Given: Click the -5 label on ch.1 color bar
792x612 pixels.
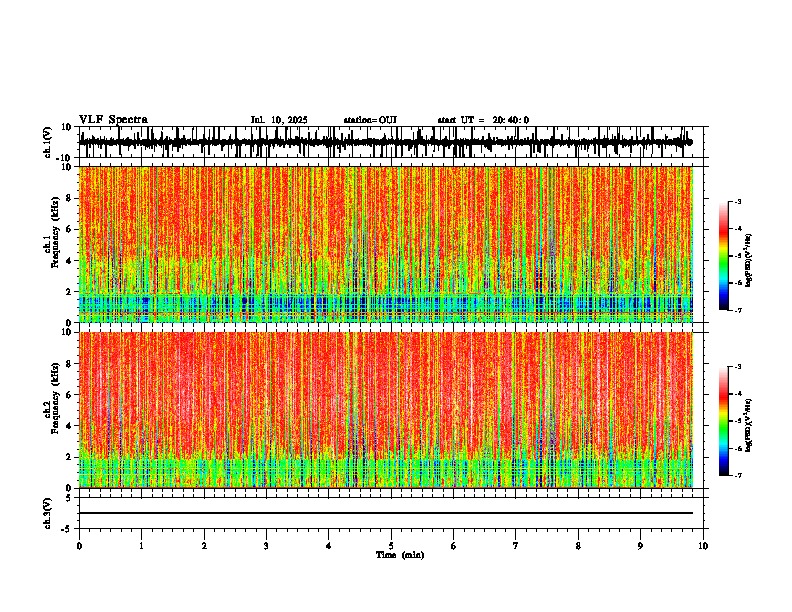Looking at the screenshot, I should click(x=737, y=256).
